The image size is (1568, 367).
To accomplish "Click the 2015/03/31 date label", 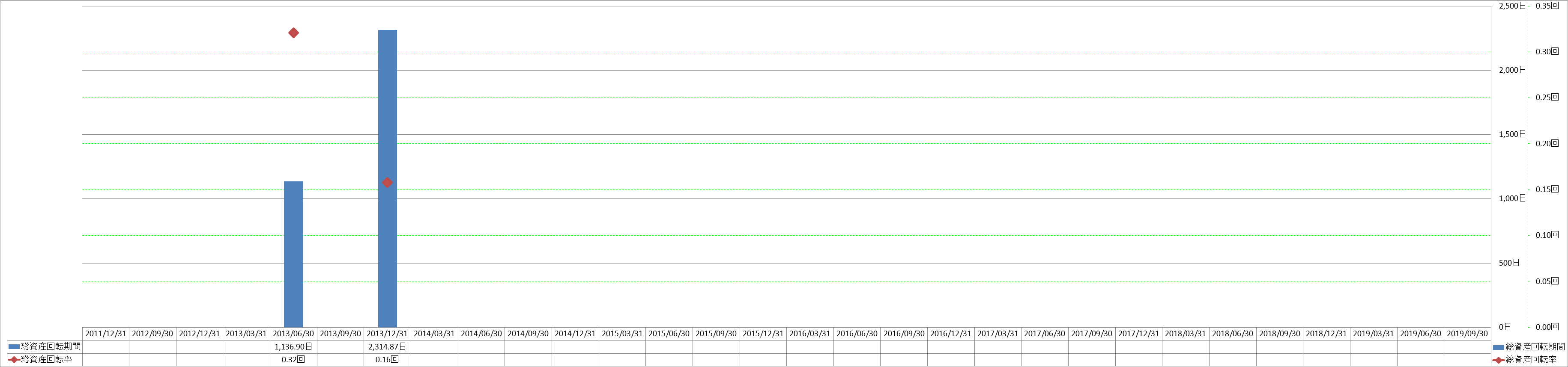I will (x=622, y=334).
